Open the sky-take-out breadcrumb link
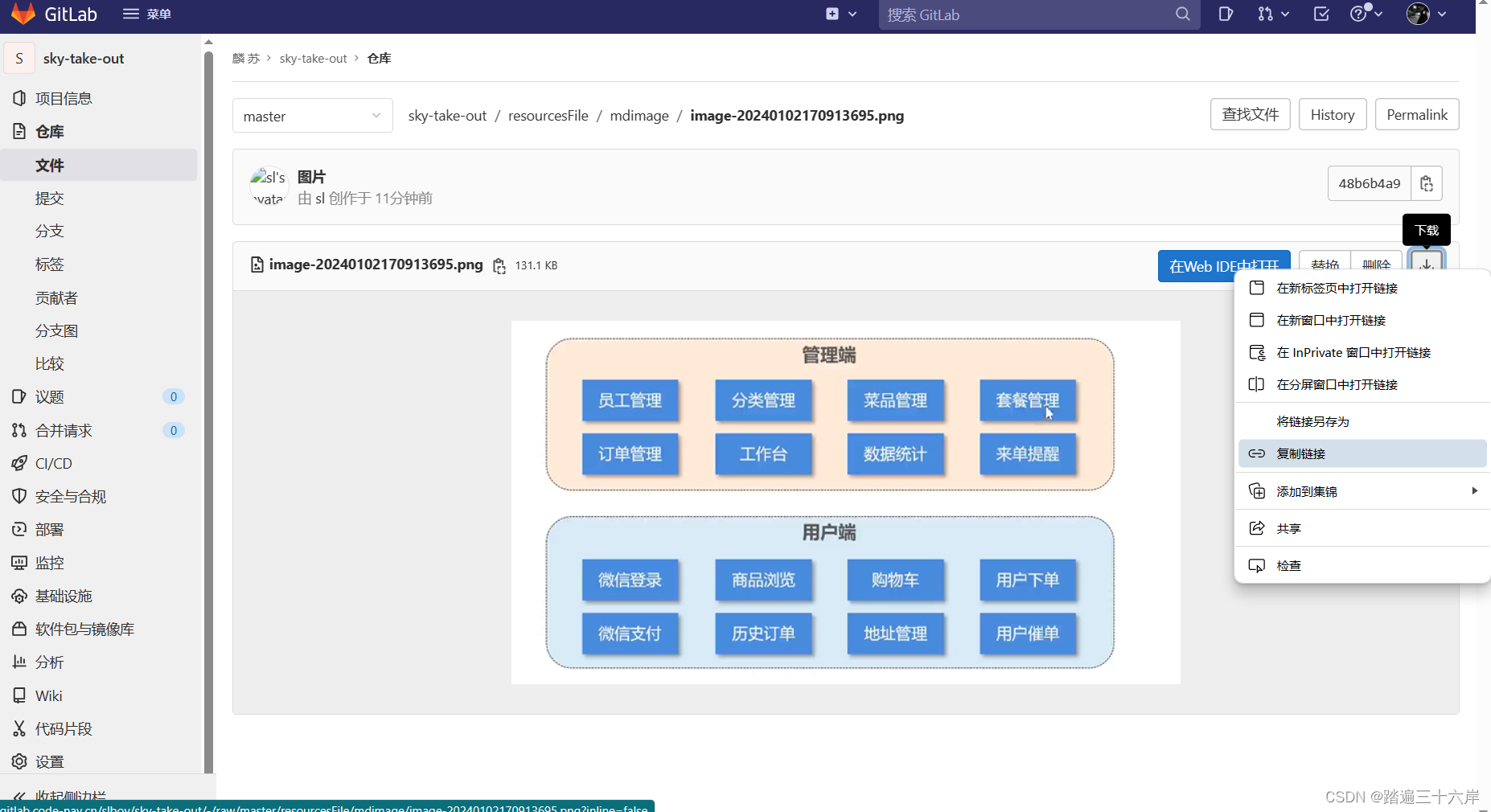 pyautogui.click(x=313, y=58)
